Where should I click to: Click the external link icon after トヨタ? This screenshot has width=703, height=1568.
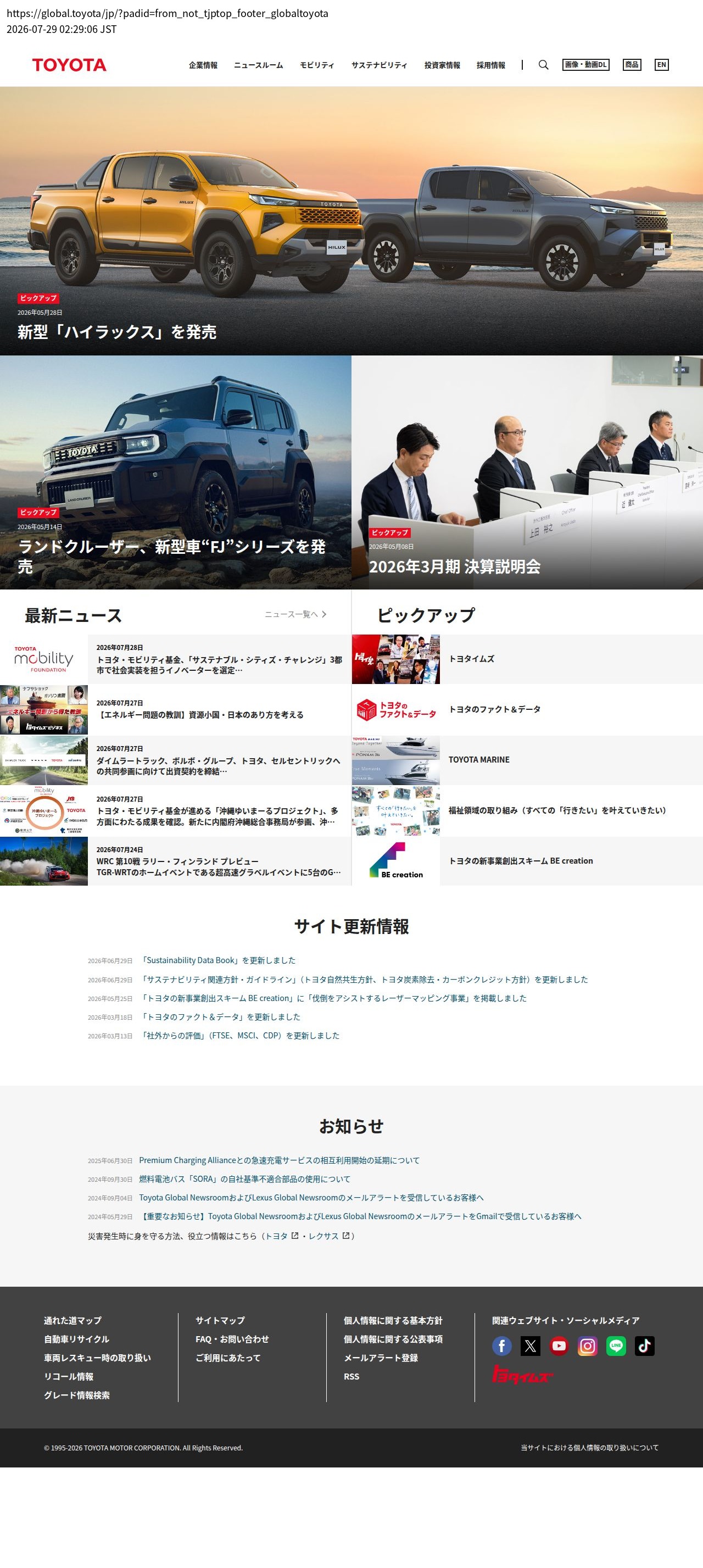[295, 1236]
